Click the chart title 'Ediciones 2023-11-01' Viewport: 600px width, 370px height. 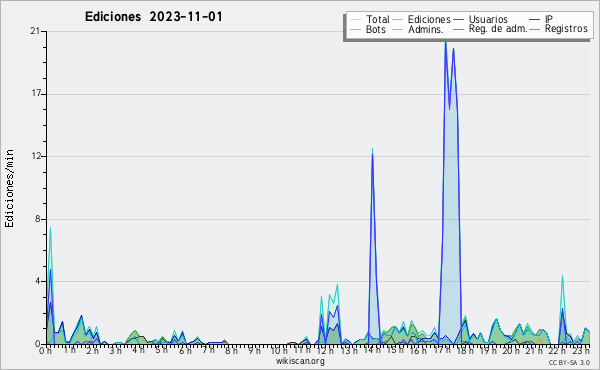(153, 17)
